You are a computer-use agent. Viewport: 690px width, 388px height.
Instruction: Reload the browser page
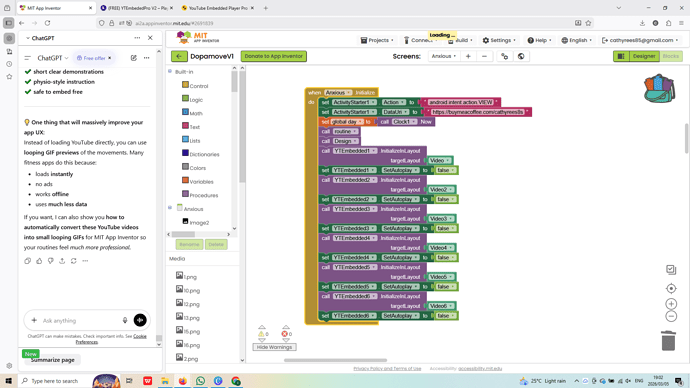[x=47, y=23]
